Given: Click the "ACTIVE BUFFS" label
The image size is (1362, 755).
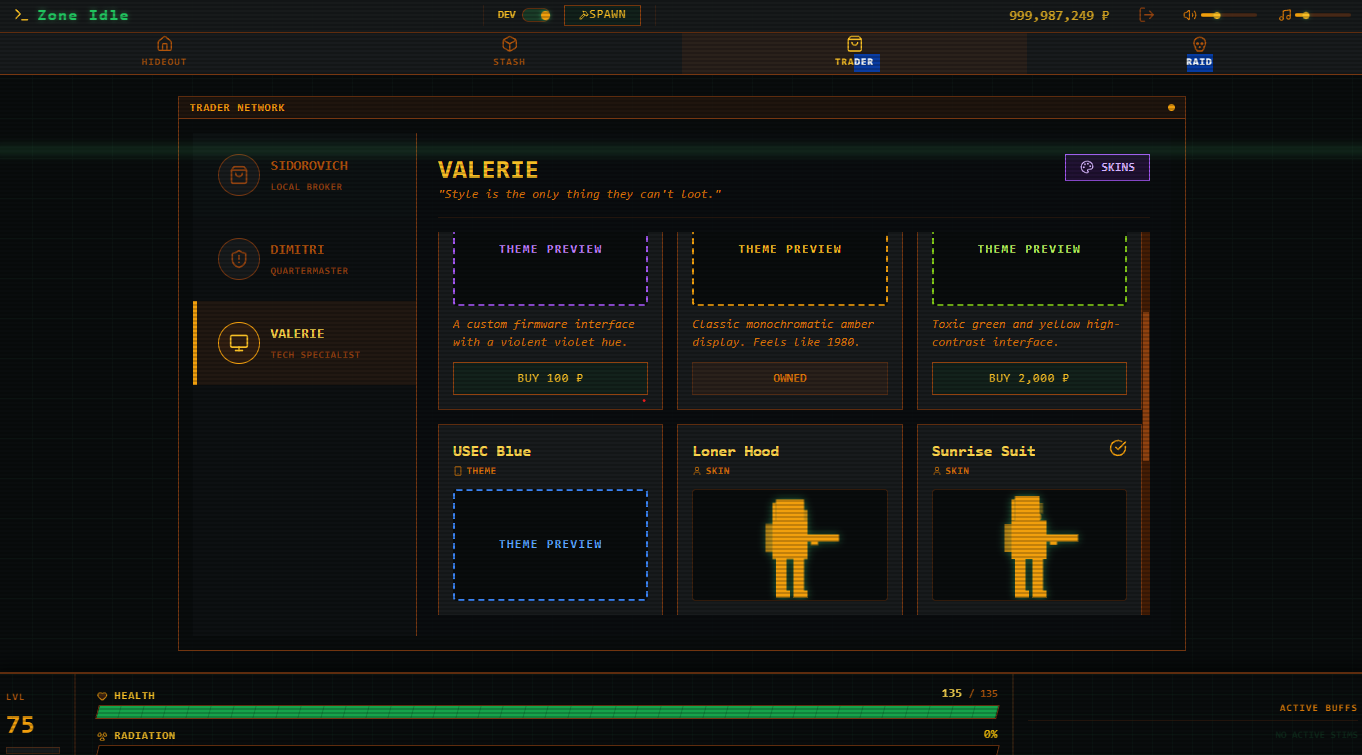Looking at the screenshot, I should 1318,708.
